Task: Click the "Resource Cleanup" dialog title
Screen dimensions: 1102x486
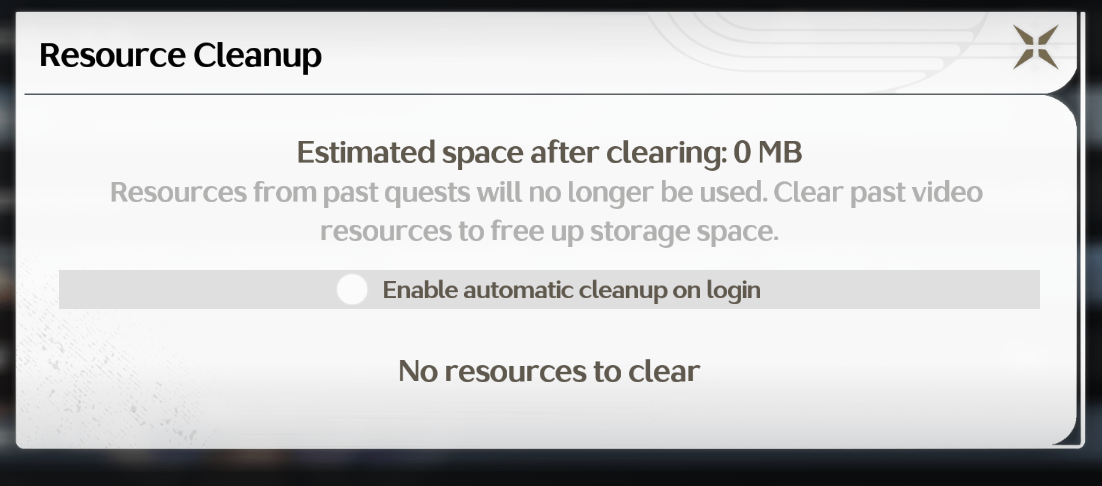Action: click(180, 55)
